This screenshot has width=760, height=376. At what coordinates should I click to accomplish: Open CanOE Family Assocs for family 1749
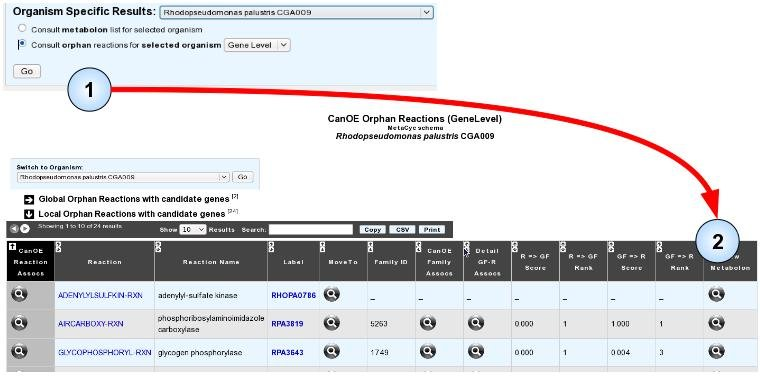(428, 352)
